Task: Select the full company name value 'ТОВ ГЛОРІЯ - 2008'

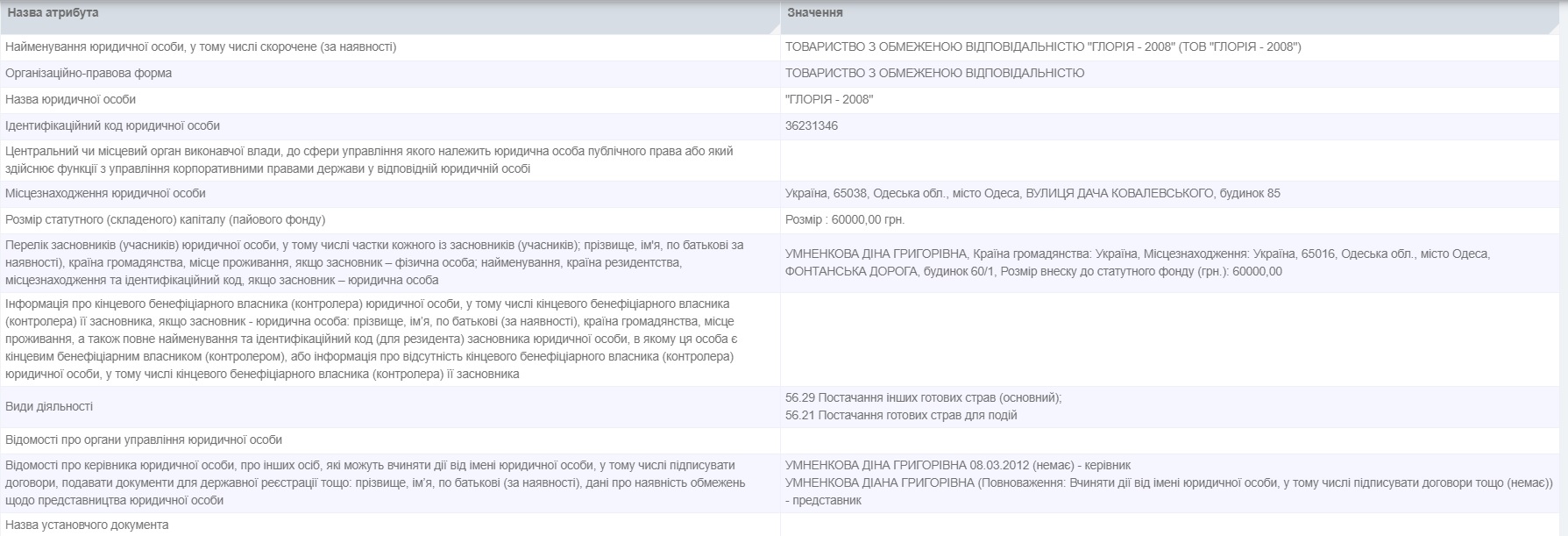Action: point(1043,47)
